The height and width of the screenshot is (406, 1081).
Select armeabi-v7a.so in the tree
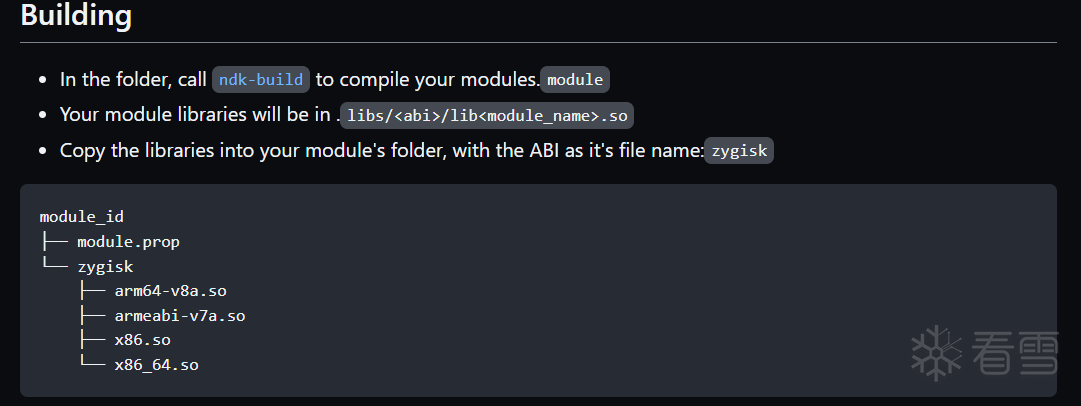click(x=180, y=316)
